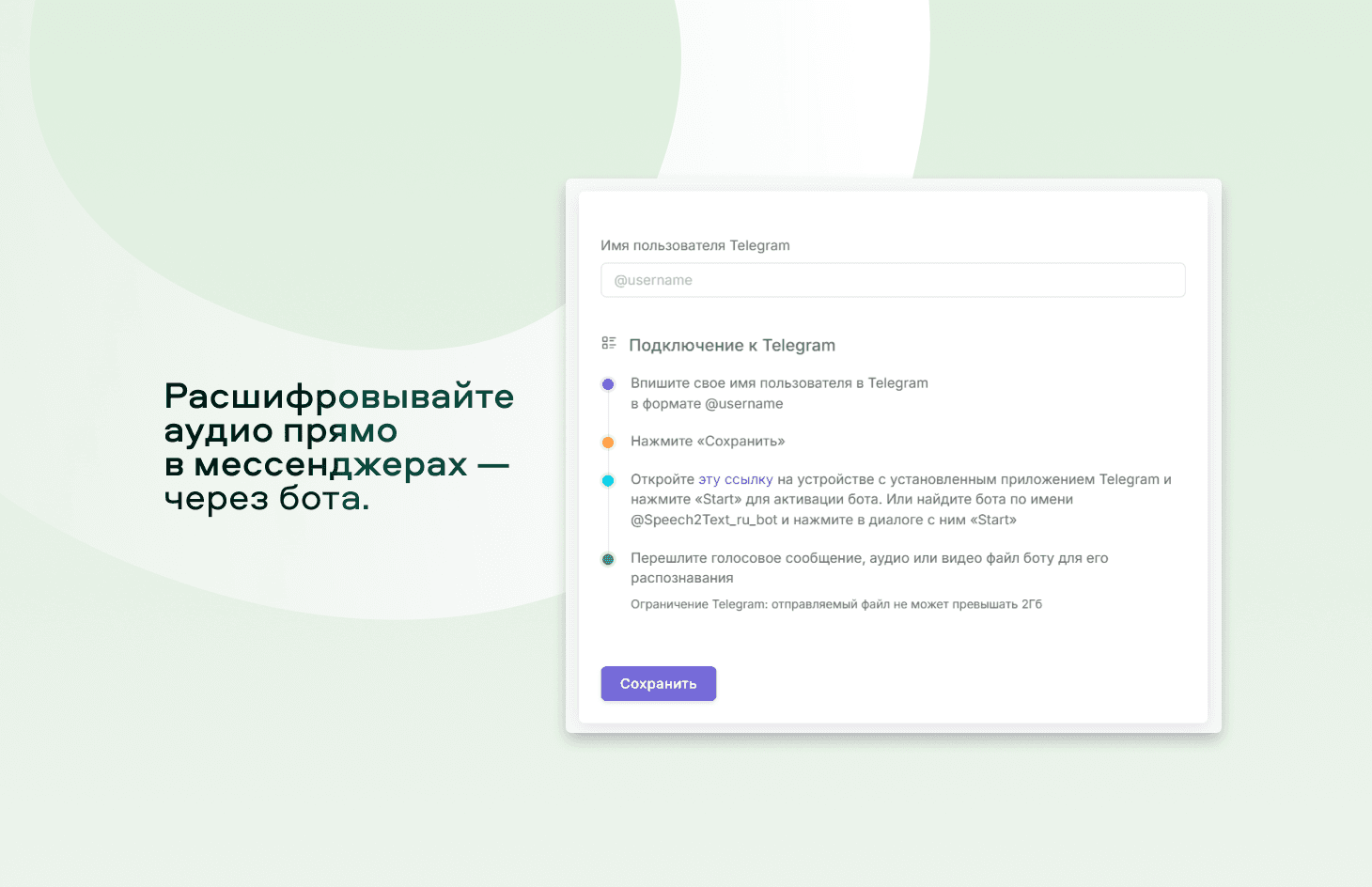
Task: Click the list icon beside Подключение к Telegram
Action: coord(609,344)
